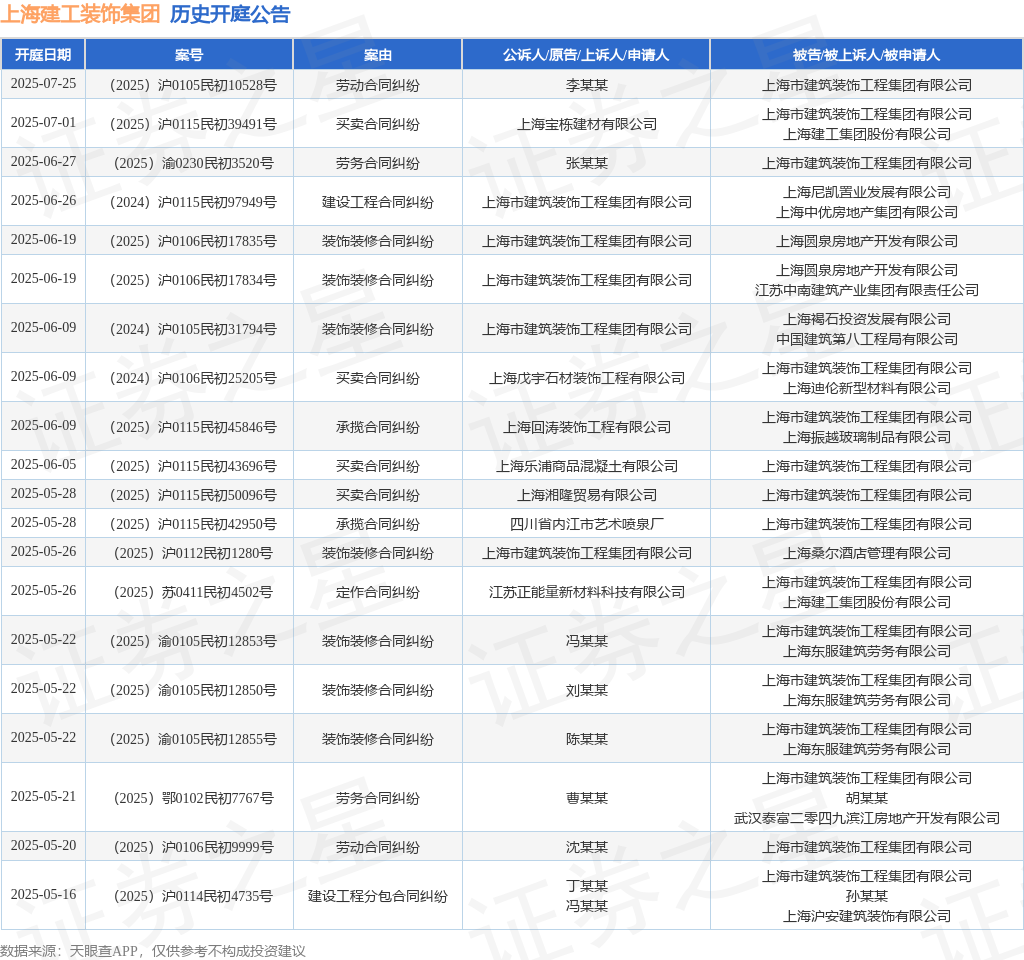Select case number （2025）渝0105民初12855号
The height and width of the screenshot is (960, 1024).
193,739
